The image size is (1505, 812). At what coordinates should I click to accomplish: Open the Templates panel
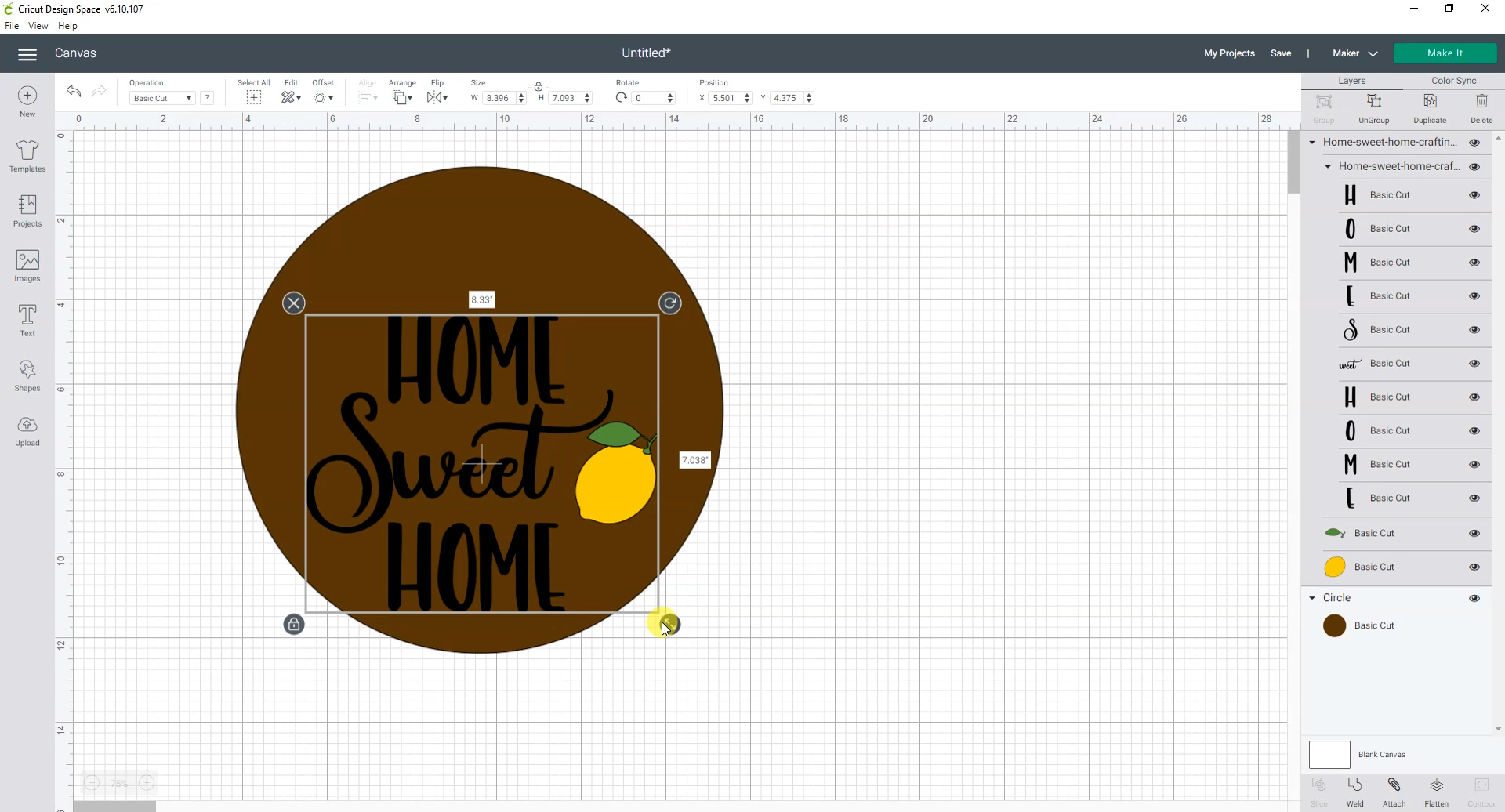coord(27,156)
